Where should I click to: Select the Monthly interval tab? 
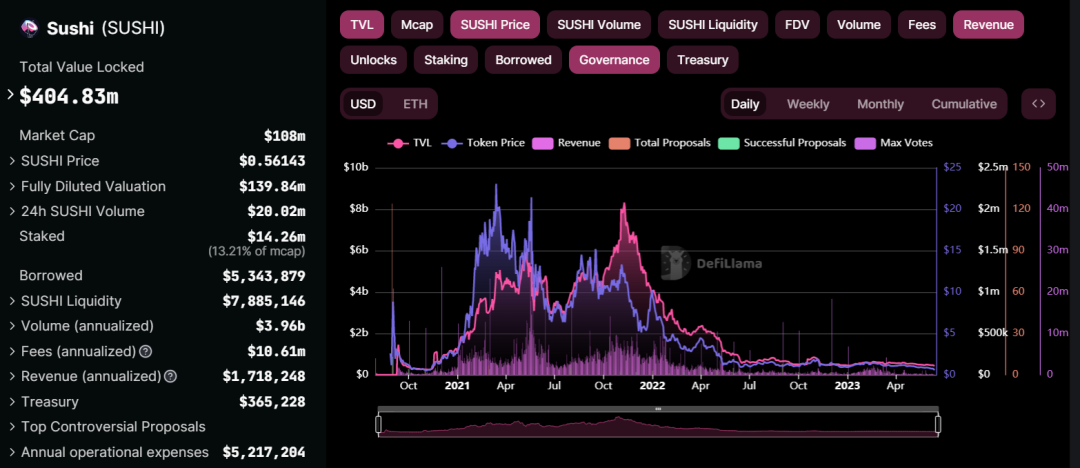(880, 104)
